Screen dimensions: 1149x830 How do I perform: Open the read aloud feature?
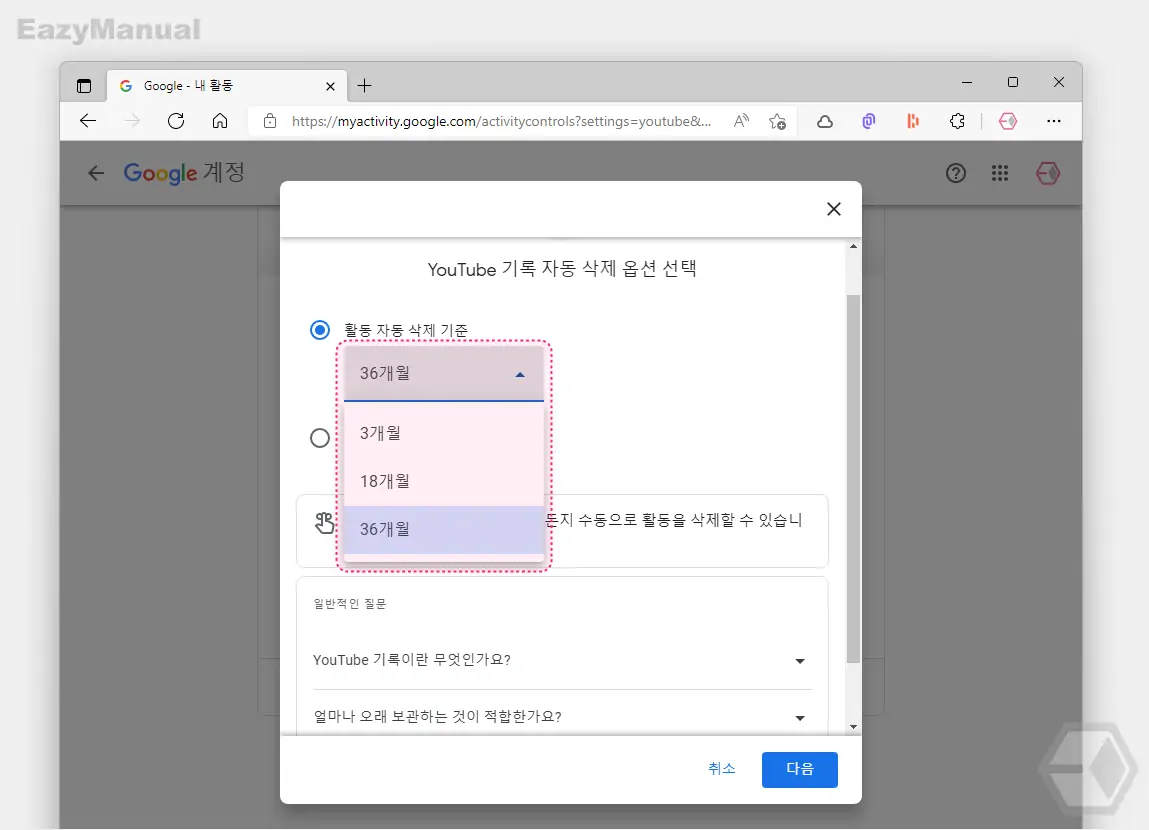point(742,121)
